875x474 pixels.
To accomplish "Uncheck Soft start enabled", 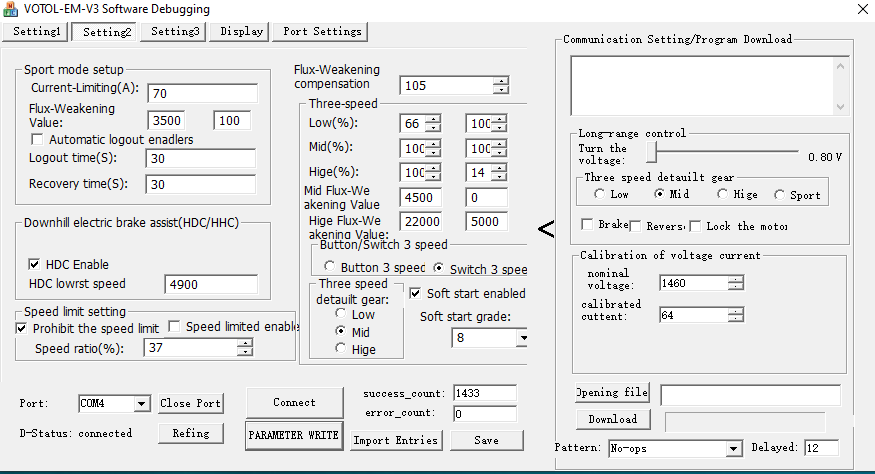I will [x=416, y=293].
